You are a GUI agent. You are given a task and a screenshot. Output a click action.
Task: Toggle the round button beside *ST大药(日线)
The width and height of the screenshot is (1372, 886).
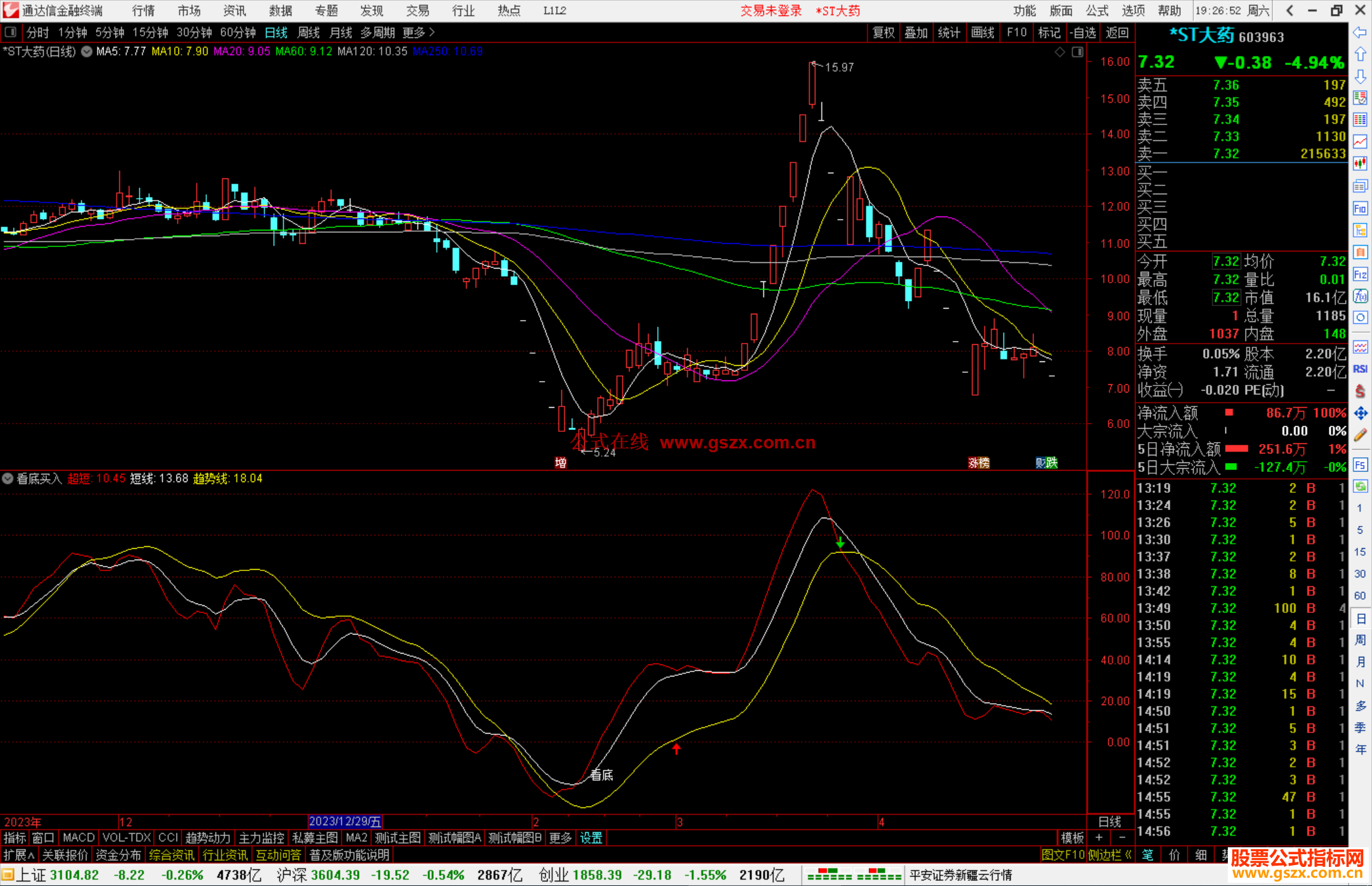click(x=87, y=51)
